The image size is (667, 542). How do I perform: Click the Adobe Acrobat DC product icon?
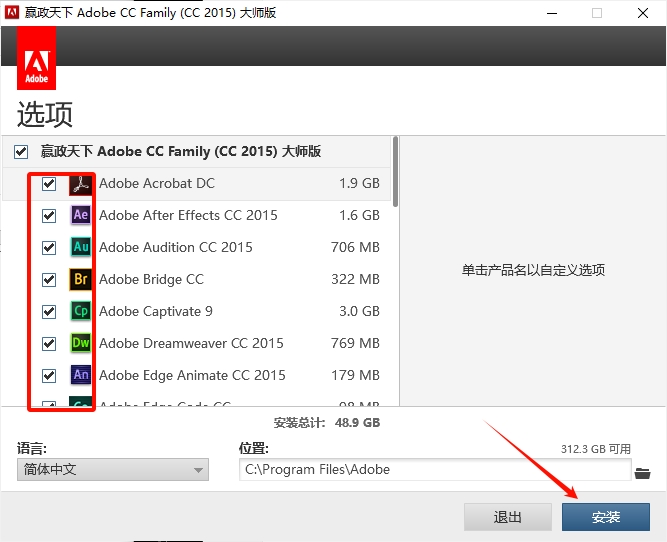80,184
